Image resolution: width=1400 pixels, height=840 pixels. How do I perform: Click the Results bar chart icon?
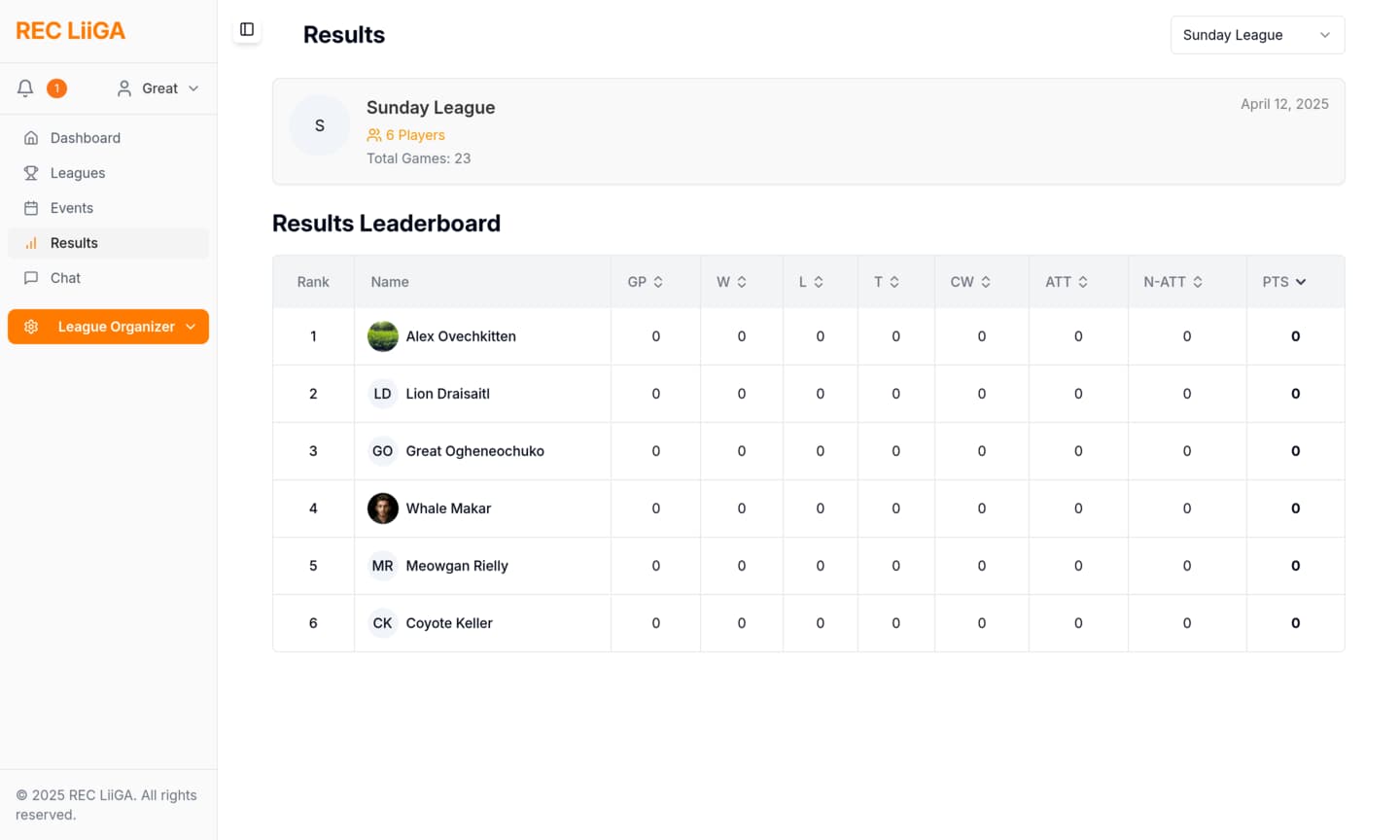pos(31,243)
